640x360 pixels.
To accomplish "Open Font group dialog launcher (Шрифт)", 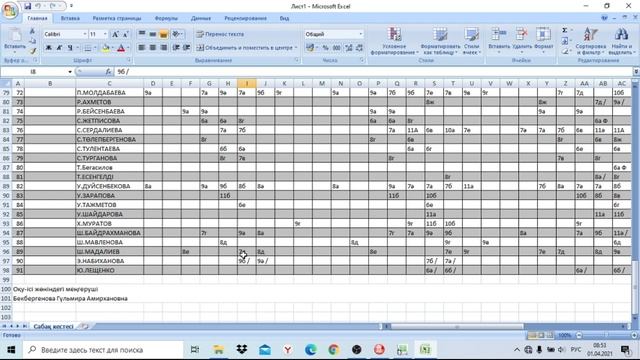I will 129,60.
